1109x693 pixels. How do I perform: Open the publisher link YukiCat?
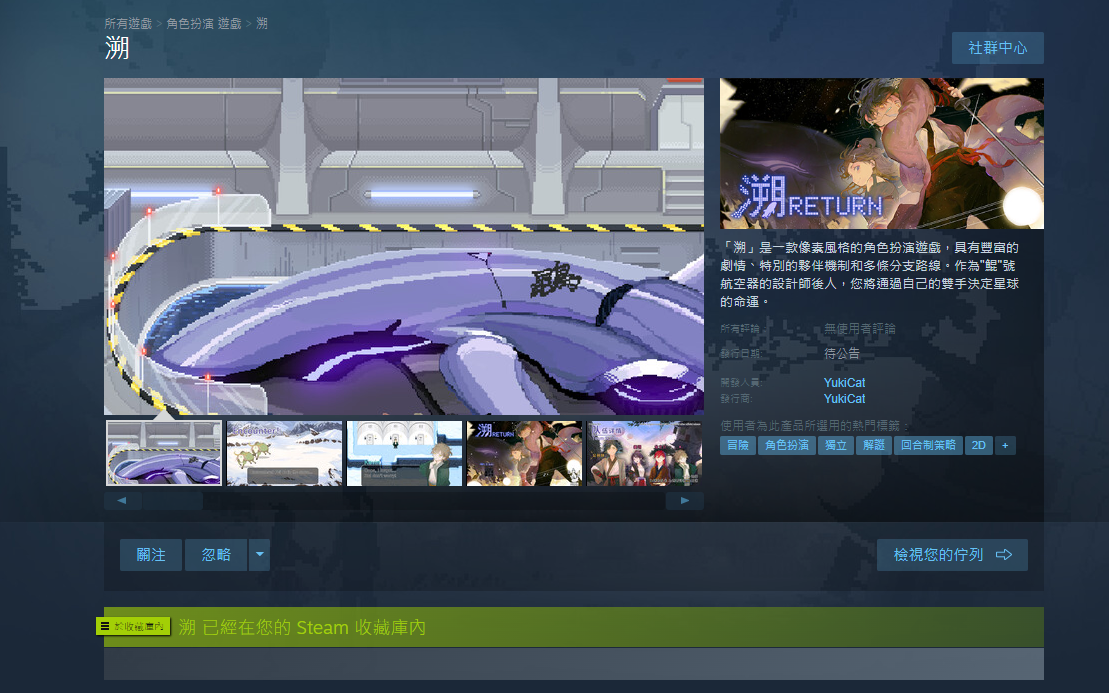(x=844, y=399)
